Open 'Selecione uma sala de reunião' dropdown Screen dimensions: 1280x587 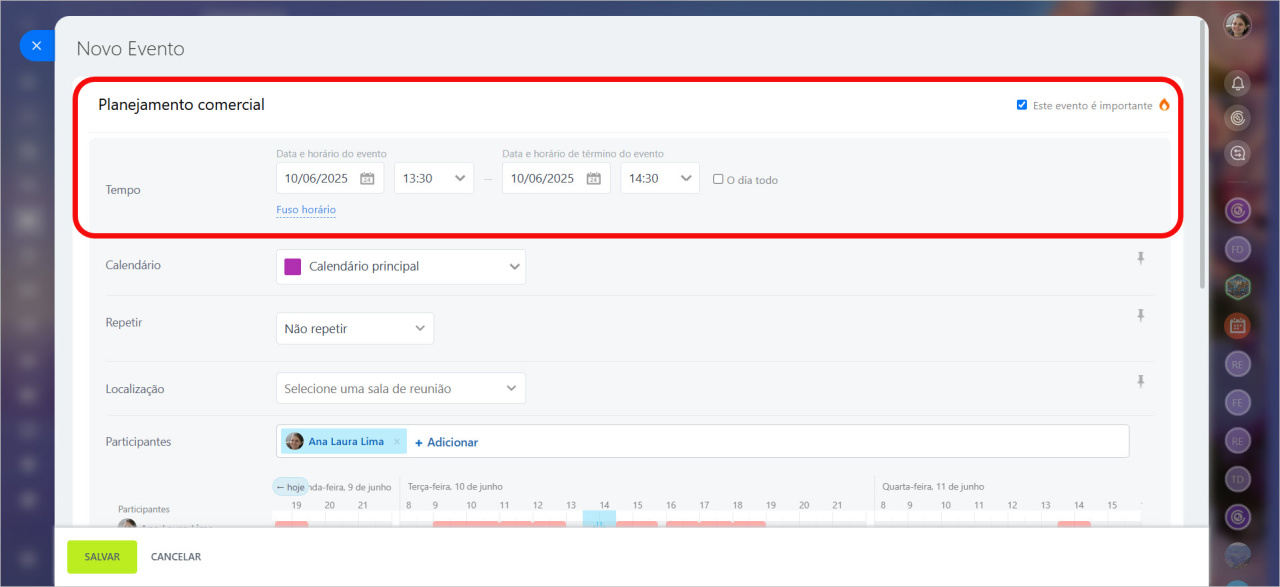[x=401, y=388]
